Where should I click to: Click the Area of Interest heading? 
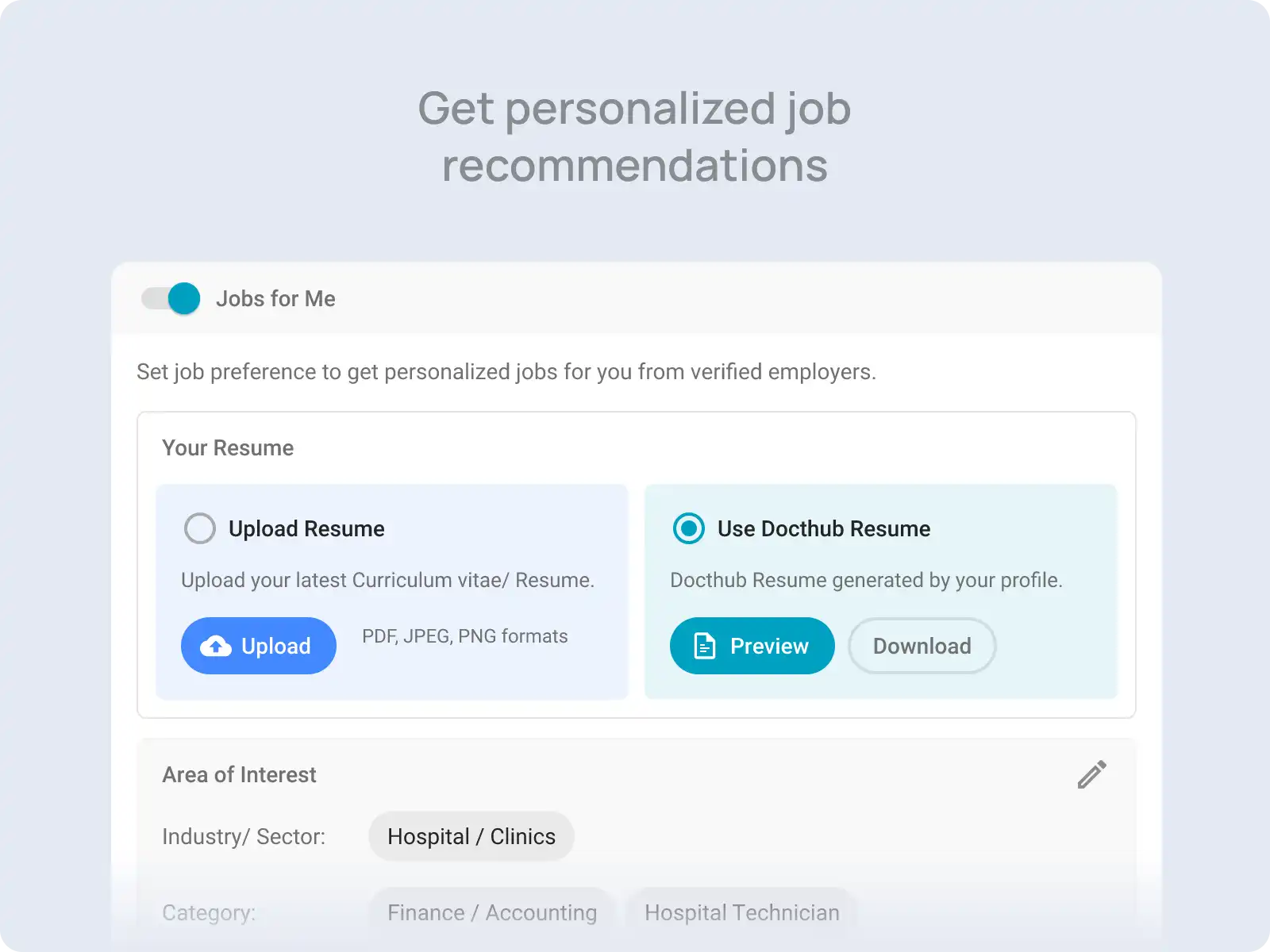[239, 774]
